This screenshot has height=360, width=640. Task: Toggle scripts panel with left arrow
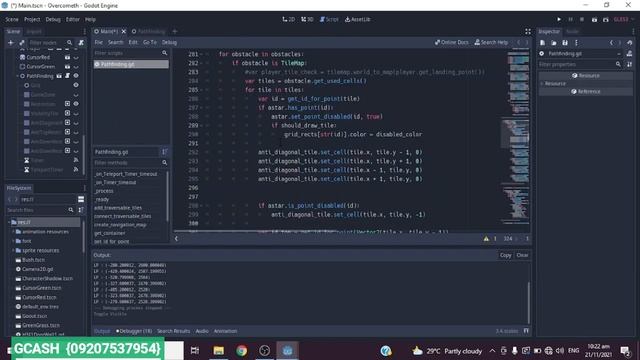(176, 239)
